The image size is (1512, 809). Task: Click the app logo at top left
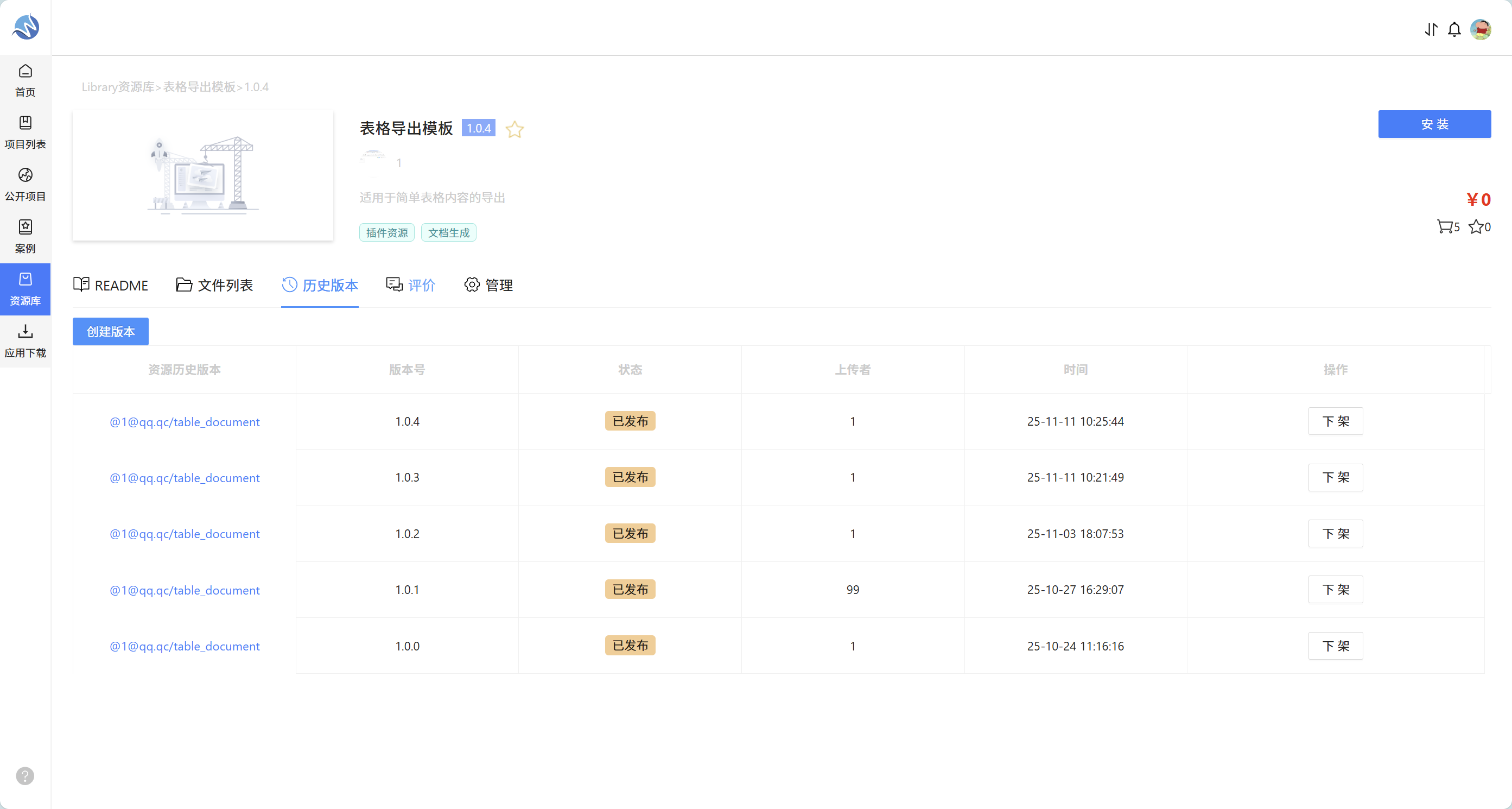point(26,27)
